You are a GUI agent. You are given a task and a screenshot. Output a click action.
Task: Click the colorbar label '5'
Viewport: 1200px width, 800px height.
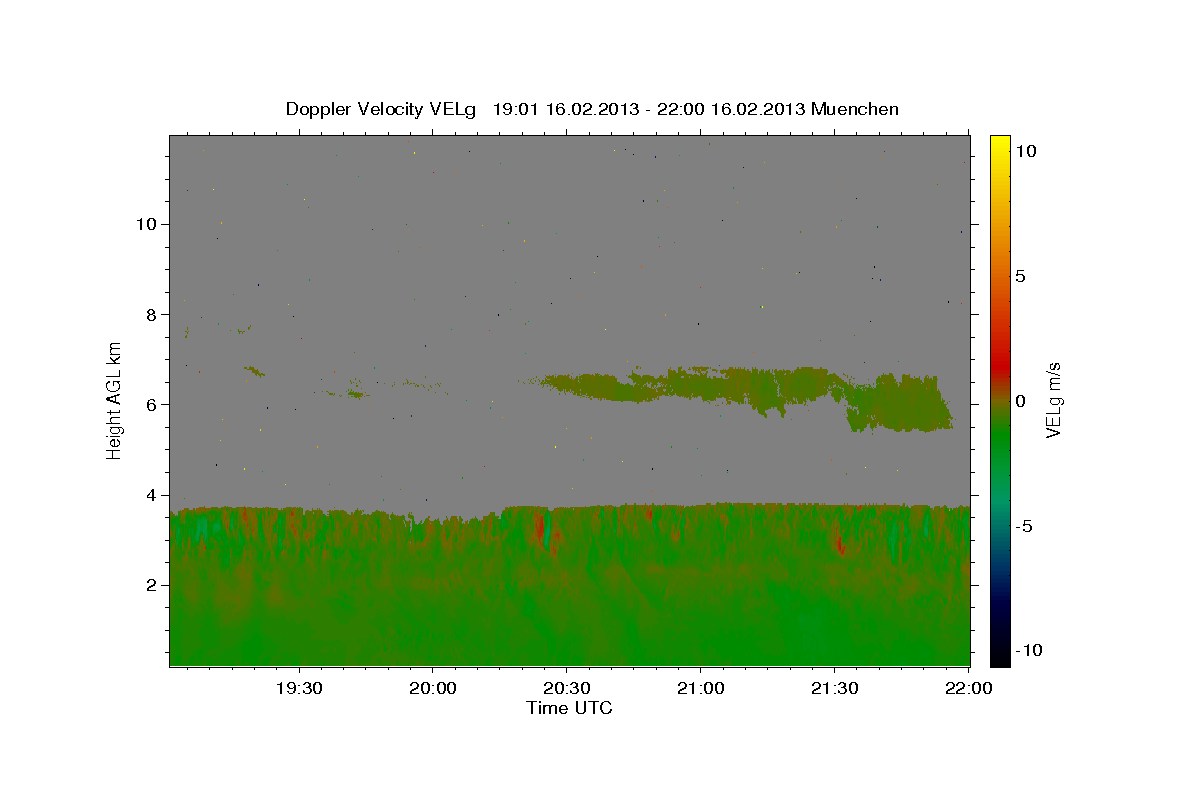(1020, 276)
